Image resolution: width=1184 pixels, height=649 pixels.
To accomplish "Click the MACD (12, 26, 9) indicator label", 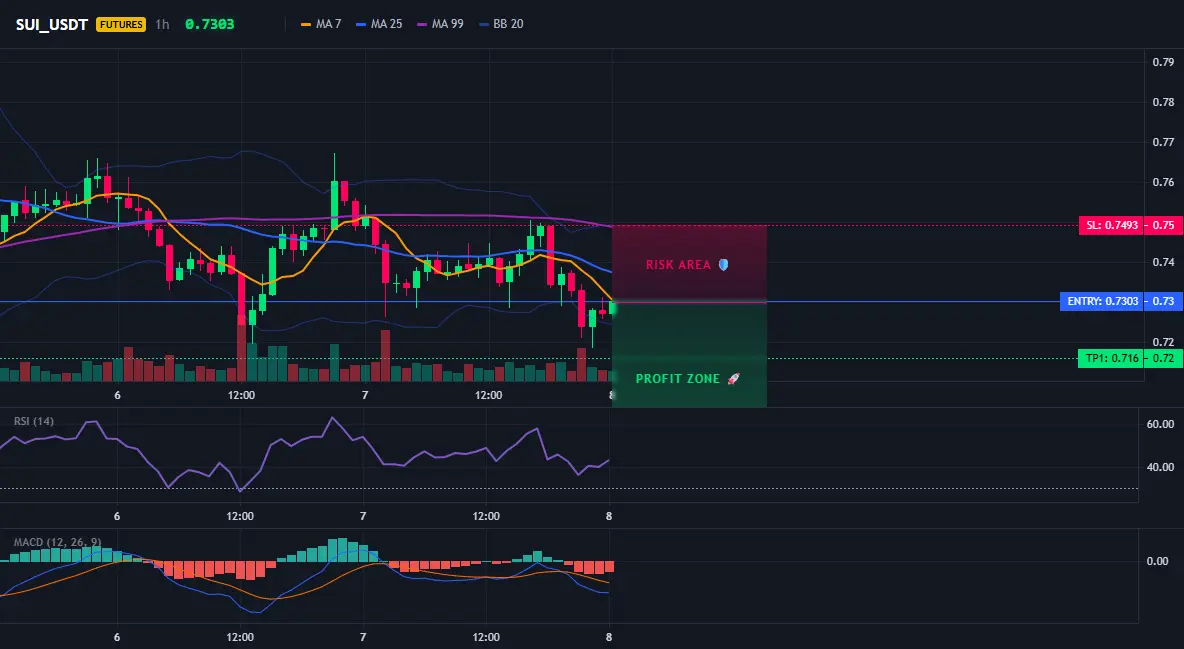I will [57, 542].
